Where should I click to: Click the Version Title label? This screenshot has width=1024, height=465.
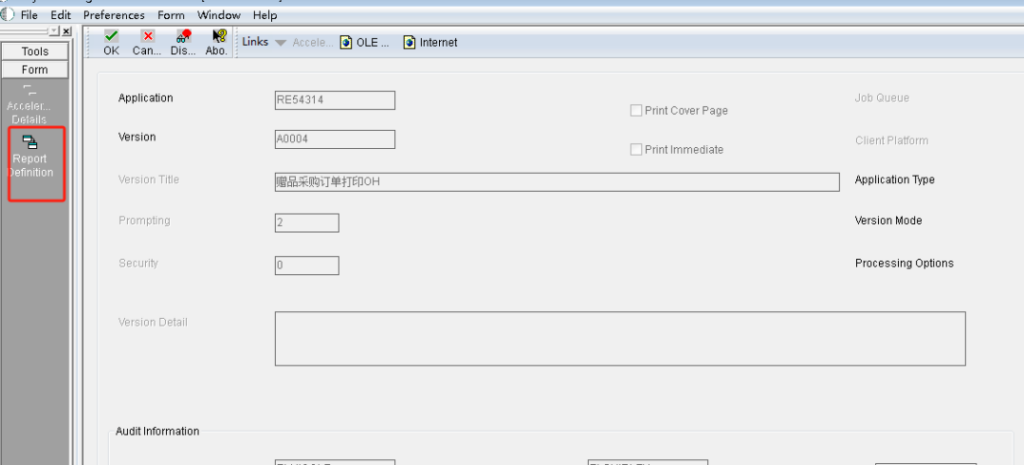pos(148,180)
